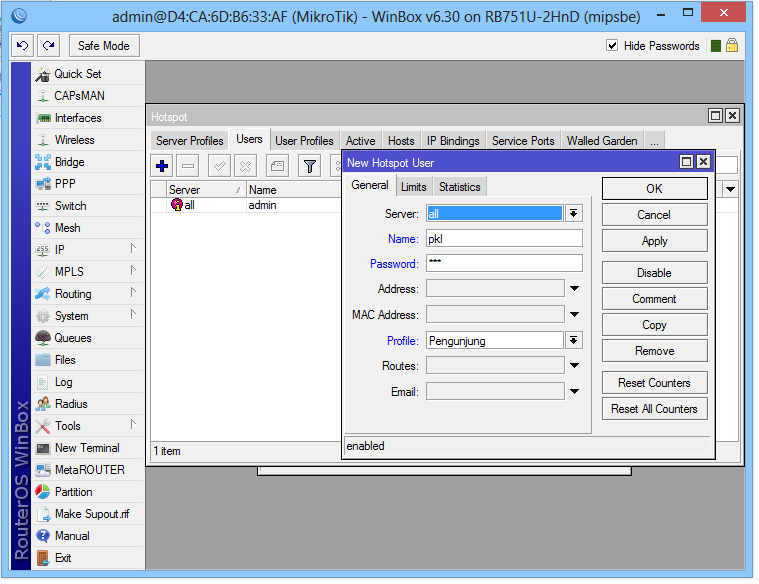
Task: Open Quick Set from sidebar
Action: pyautogui.click(x=89, y=74)
